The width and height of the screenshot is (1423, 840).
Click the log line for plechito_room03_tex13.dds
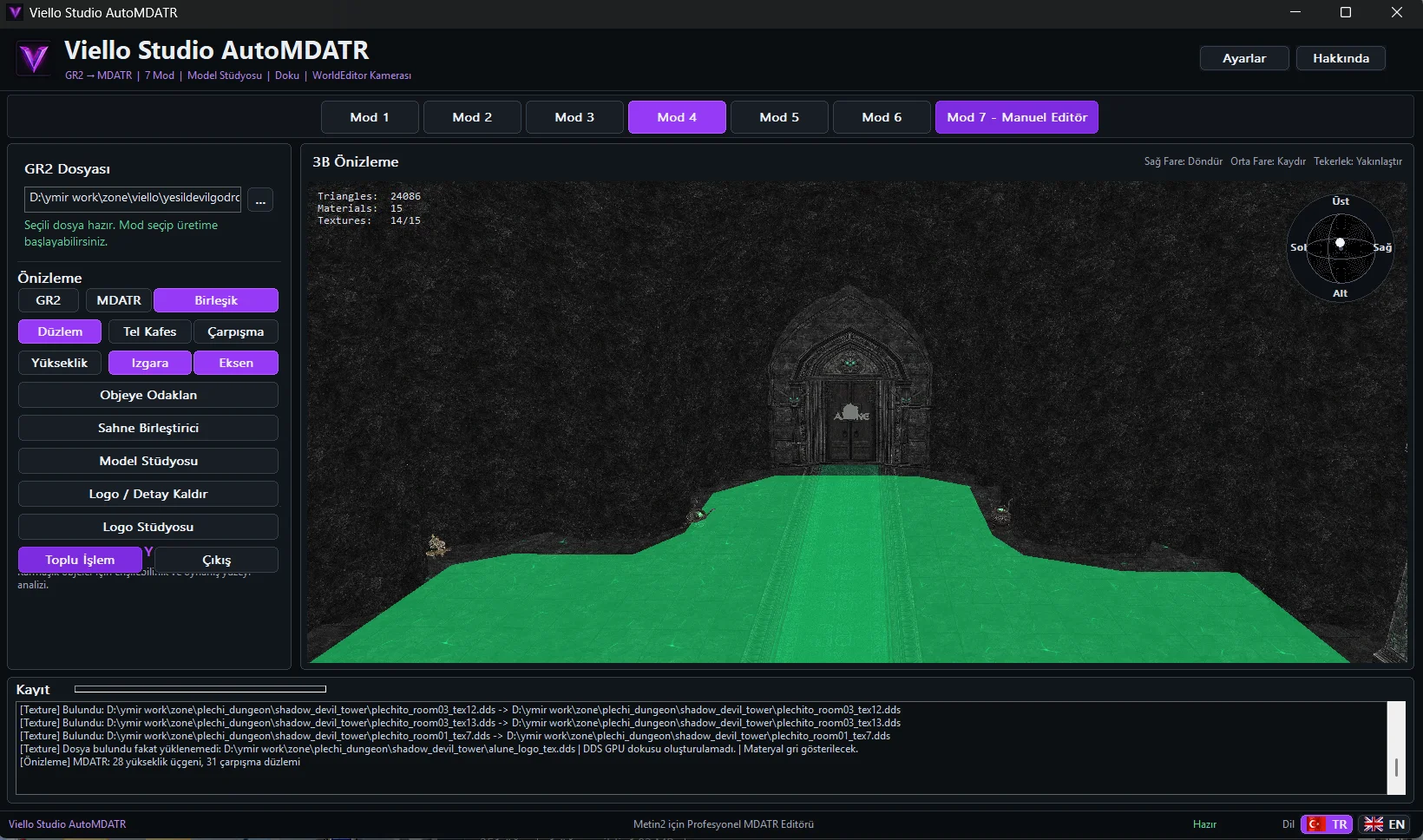461,723
